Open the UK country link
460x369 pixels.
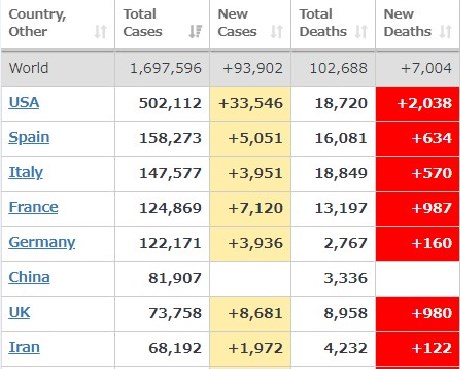(19, 312)
